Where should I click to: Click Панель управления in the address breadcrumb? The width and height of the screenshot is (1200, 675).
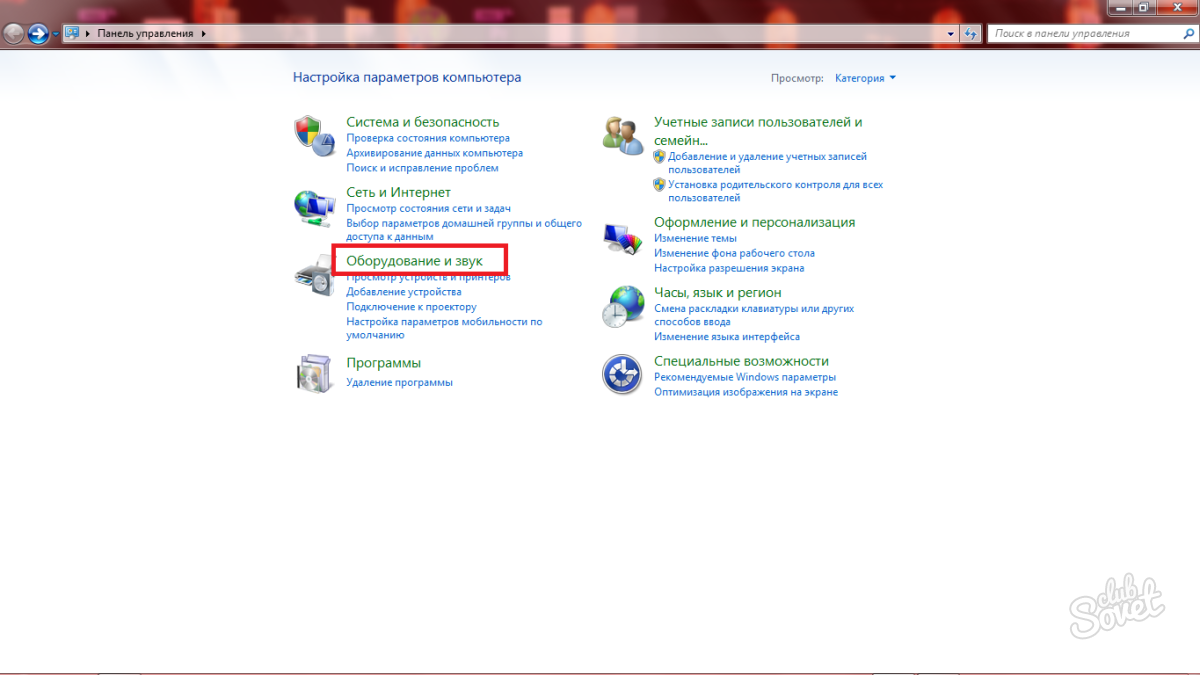pyautogui.click(x=145, y=33)
